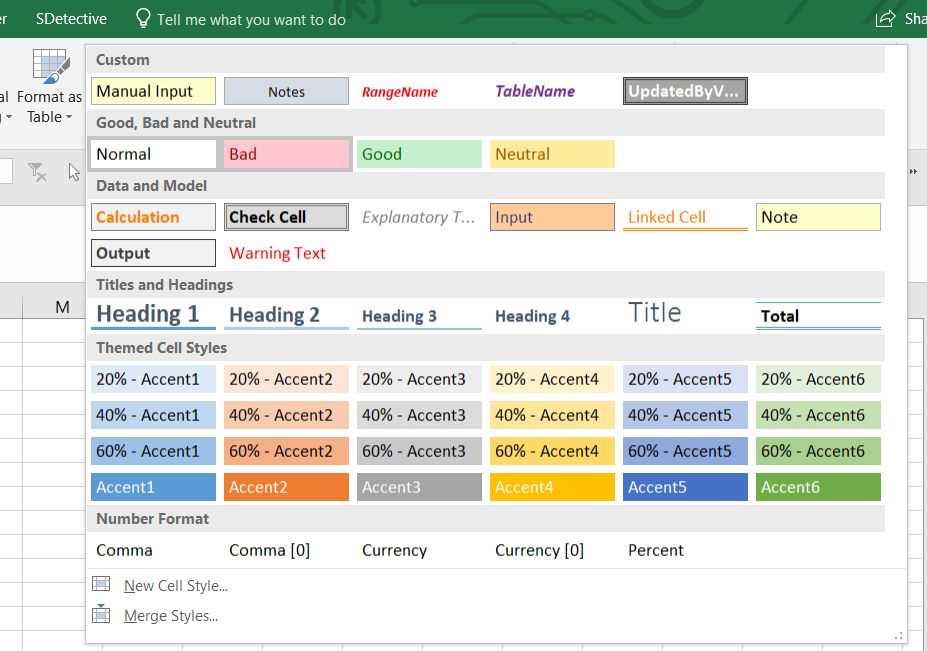The width and height of the screenshot is (927, 651).
Task: Apply the Heading 1 style
Action: pyautogui.click(x=154, y=315)
